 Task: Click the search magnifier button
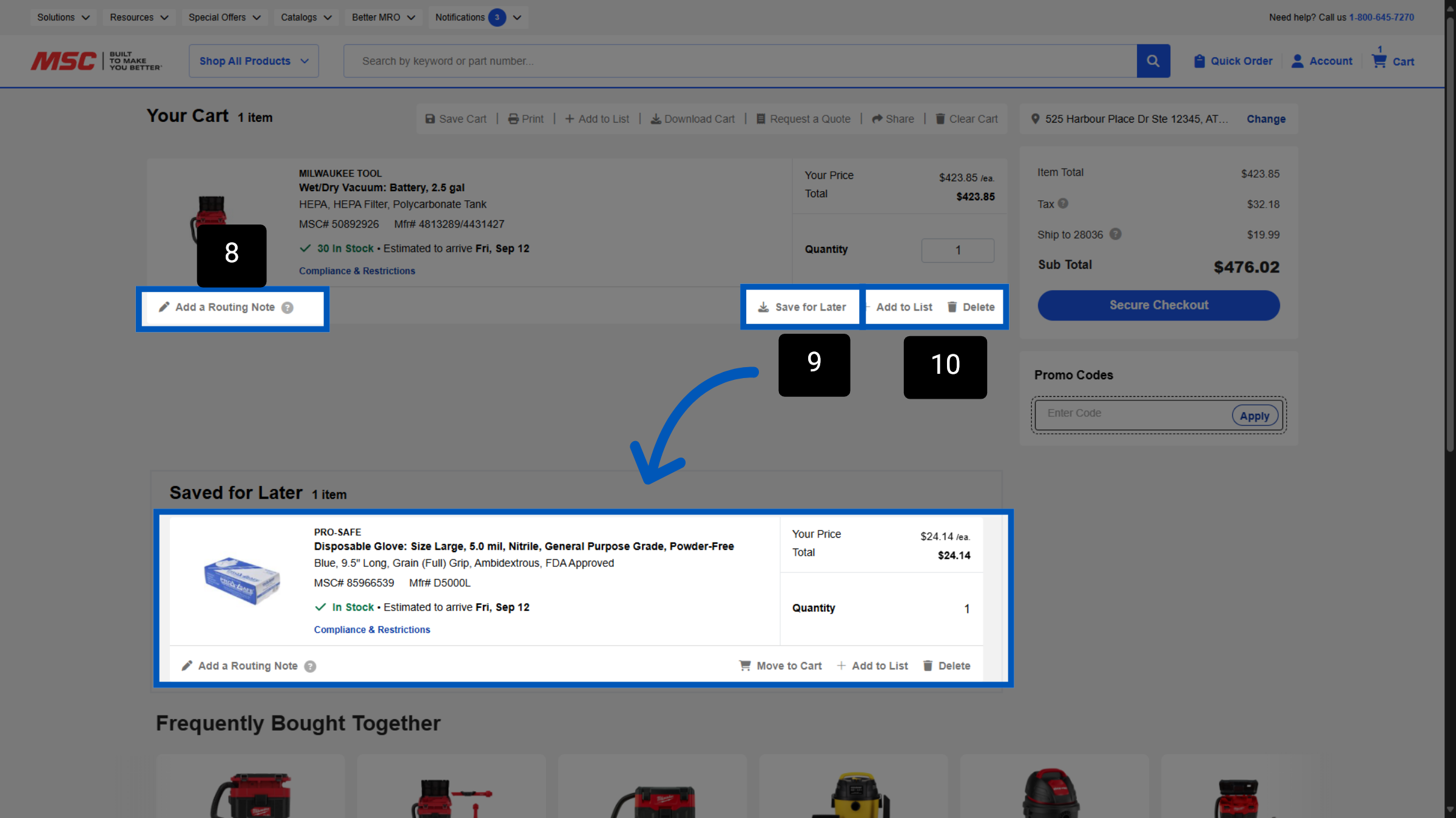tap(1153, 61)
